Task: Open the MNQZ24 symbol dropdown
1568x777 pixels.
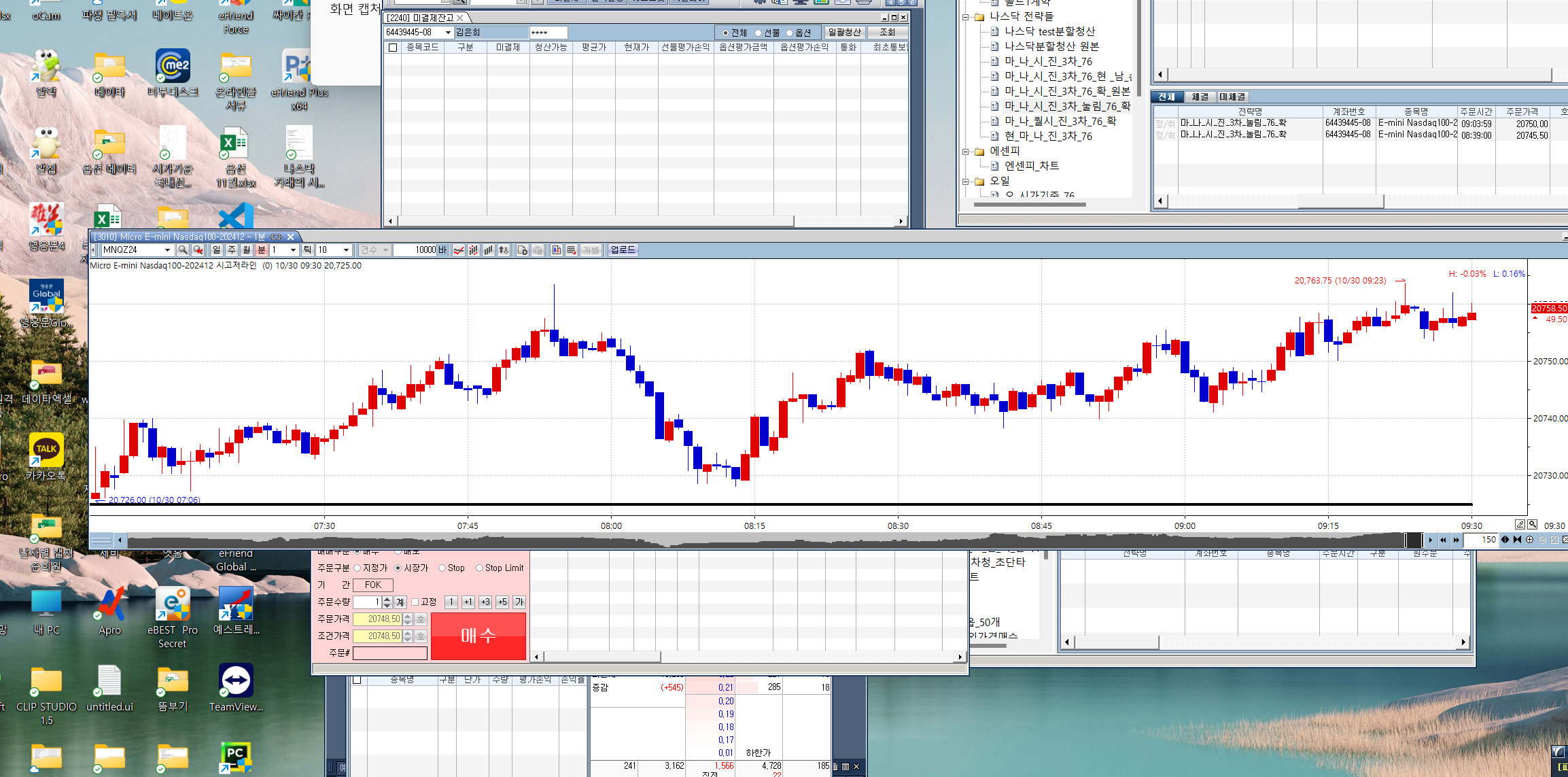Action: pyautogui.click(x=167, y=250)
